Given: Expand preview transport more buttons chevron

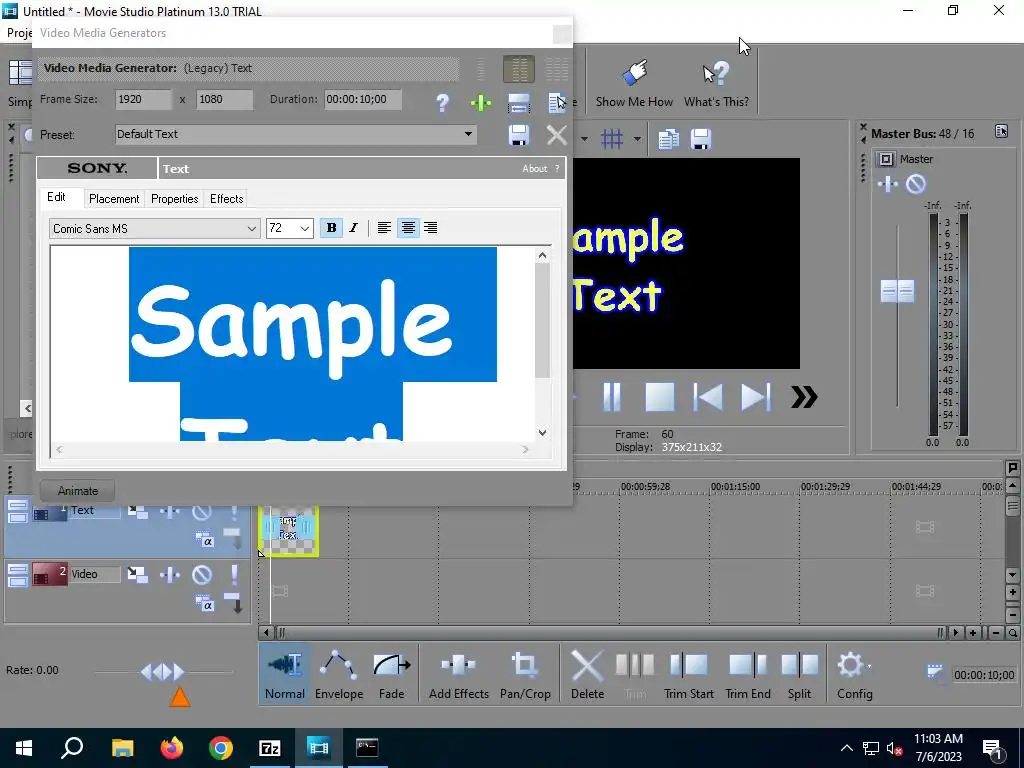Looking at the screenshot, I should (804, 396).
